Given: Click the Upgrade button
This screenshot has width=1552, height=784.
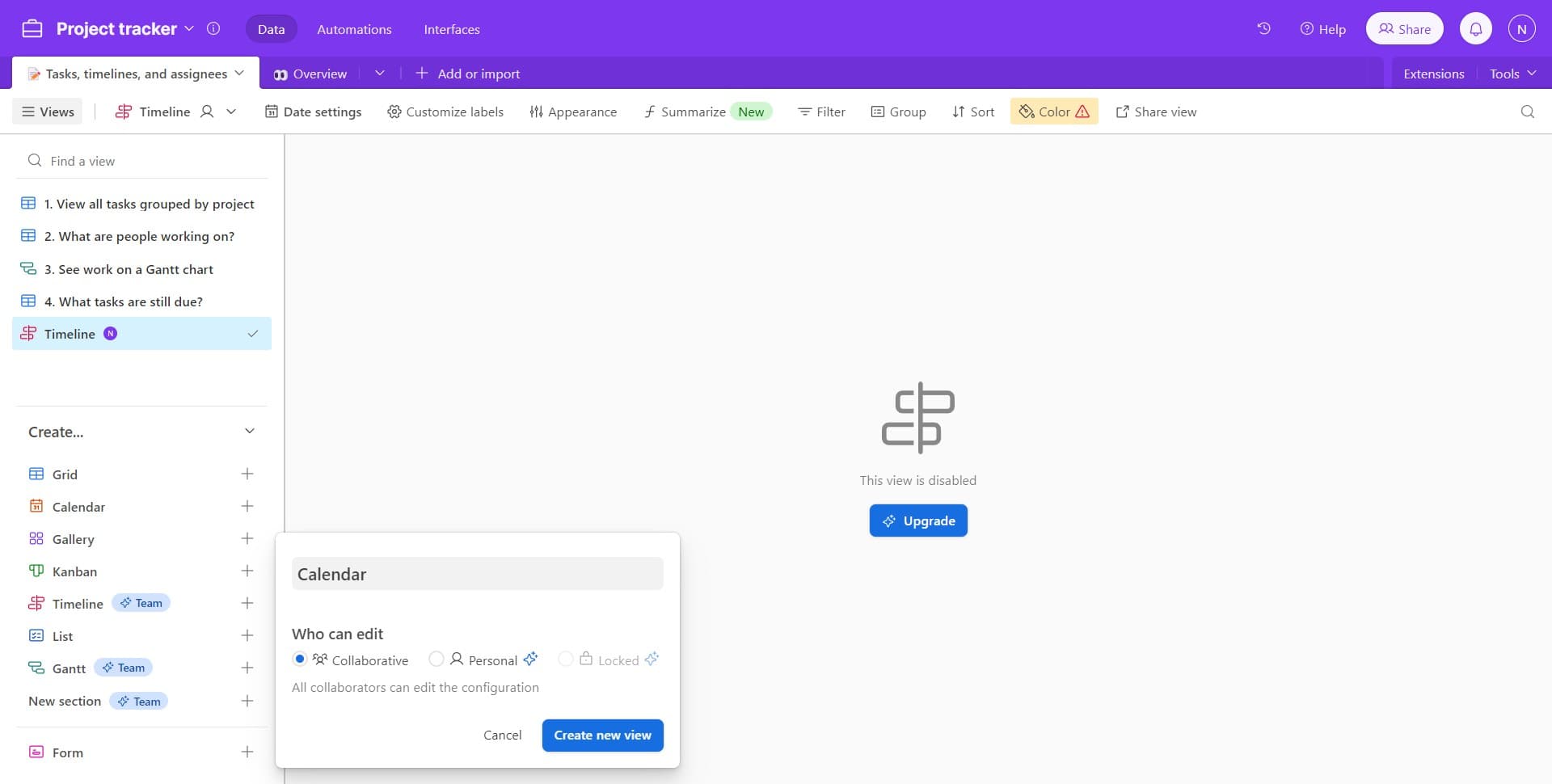Looking at the screenshot, I should 918,520.
